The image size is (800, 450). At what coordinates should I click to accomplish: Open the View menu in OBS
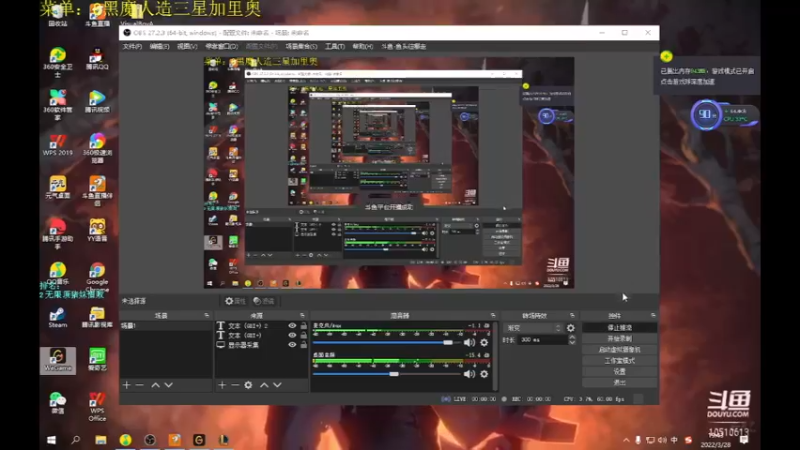point(187,46)
